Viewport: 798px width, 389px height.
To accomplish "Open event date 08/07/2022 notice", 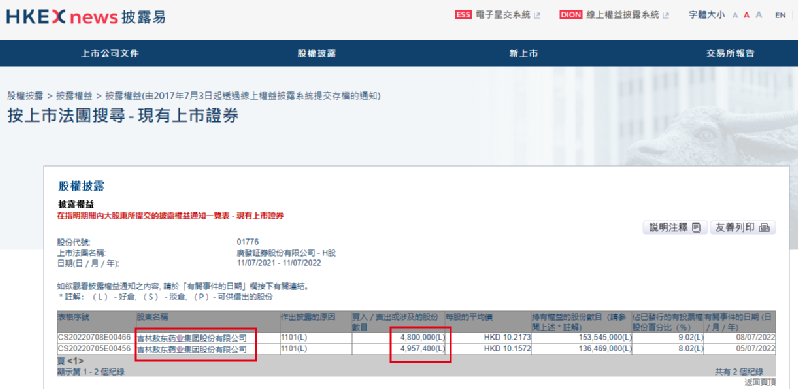I will (x=757, y=338).
